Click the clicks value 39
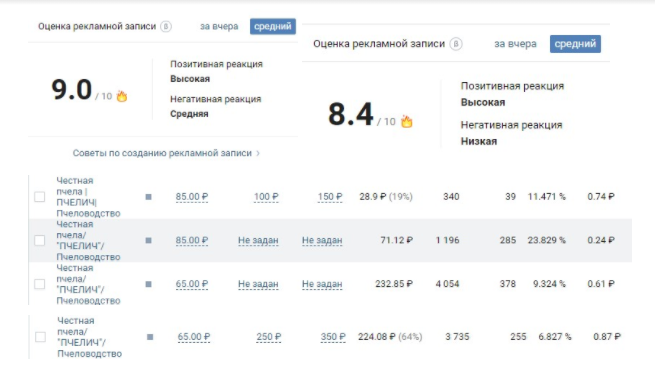 click(510, 197)
